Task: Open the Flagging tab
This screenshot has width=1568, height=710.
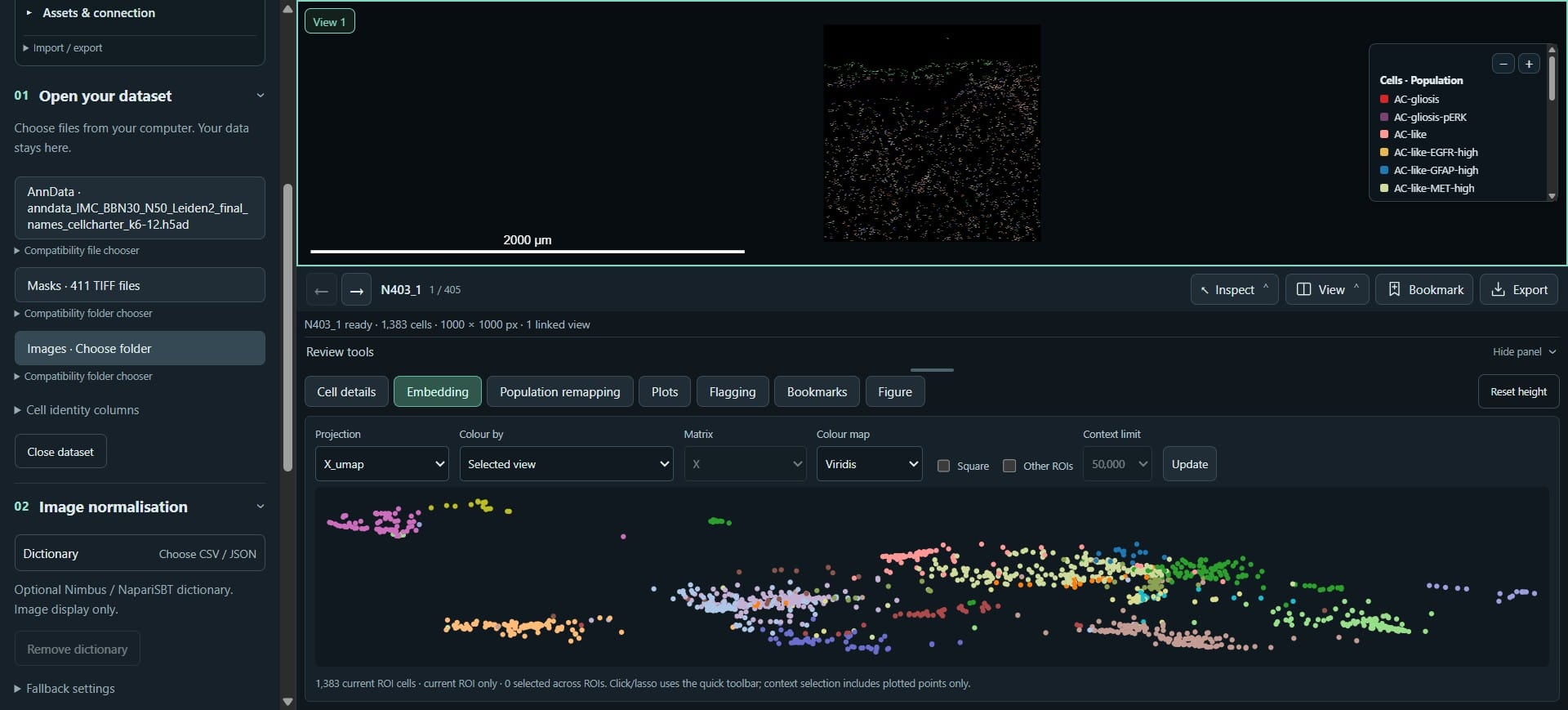Action: click(x=733, y=391)
